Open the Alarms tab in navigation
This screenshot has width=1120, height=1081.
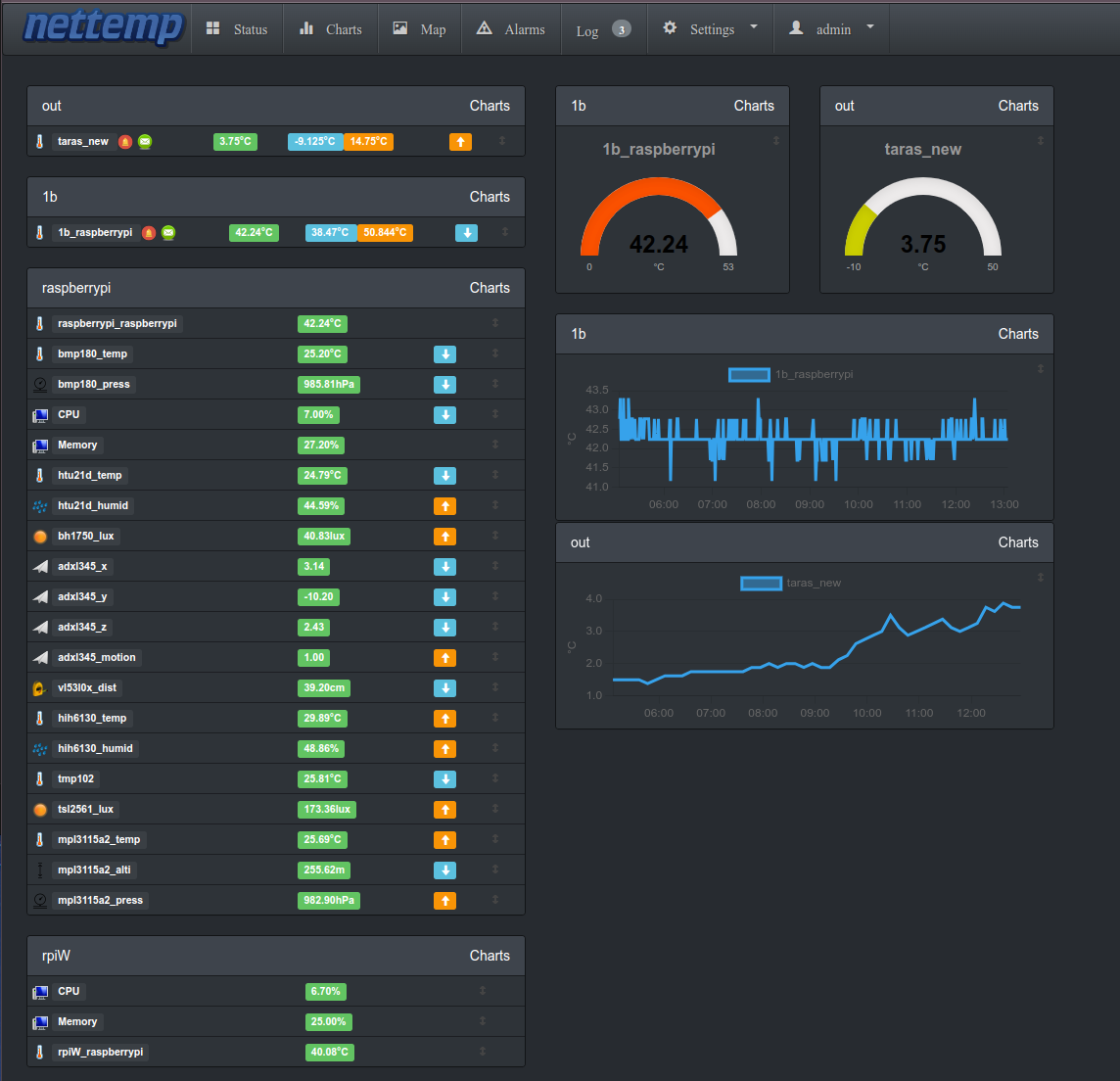click(511, 29)
